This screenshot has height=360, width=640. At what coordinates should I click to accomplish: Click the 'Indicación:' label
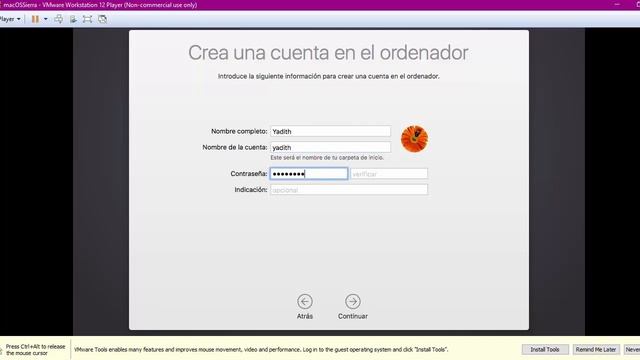point(251,190)
